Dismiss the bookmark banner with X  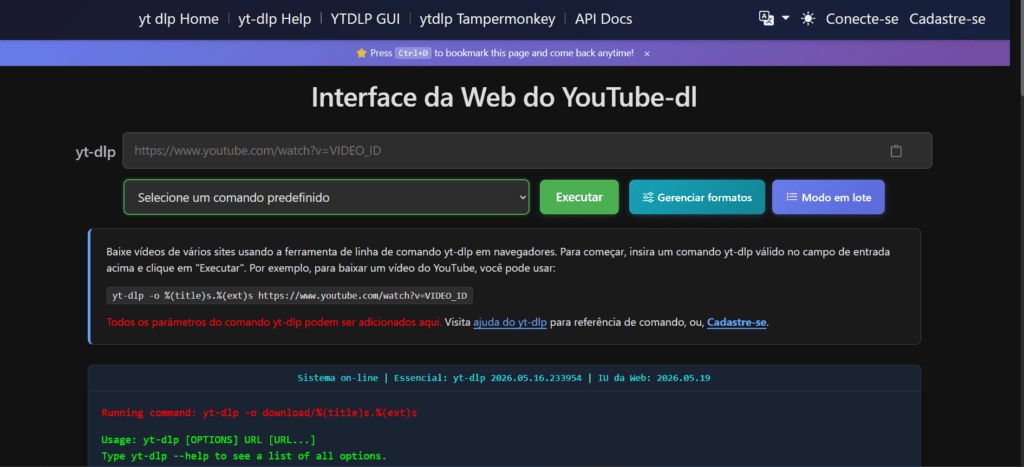pos(647,54)
